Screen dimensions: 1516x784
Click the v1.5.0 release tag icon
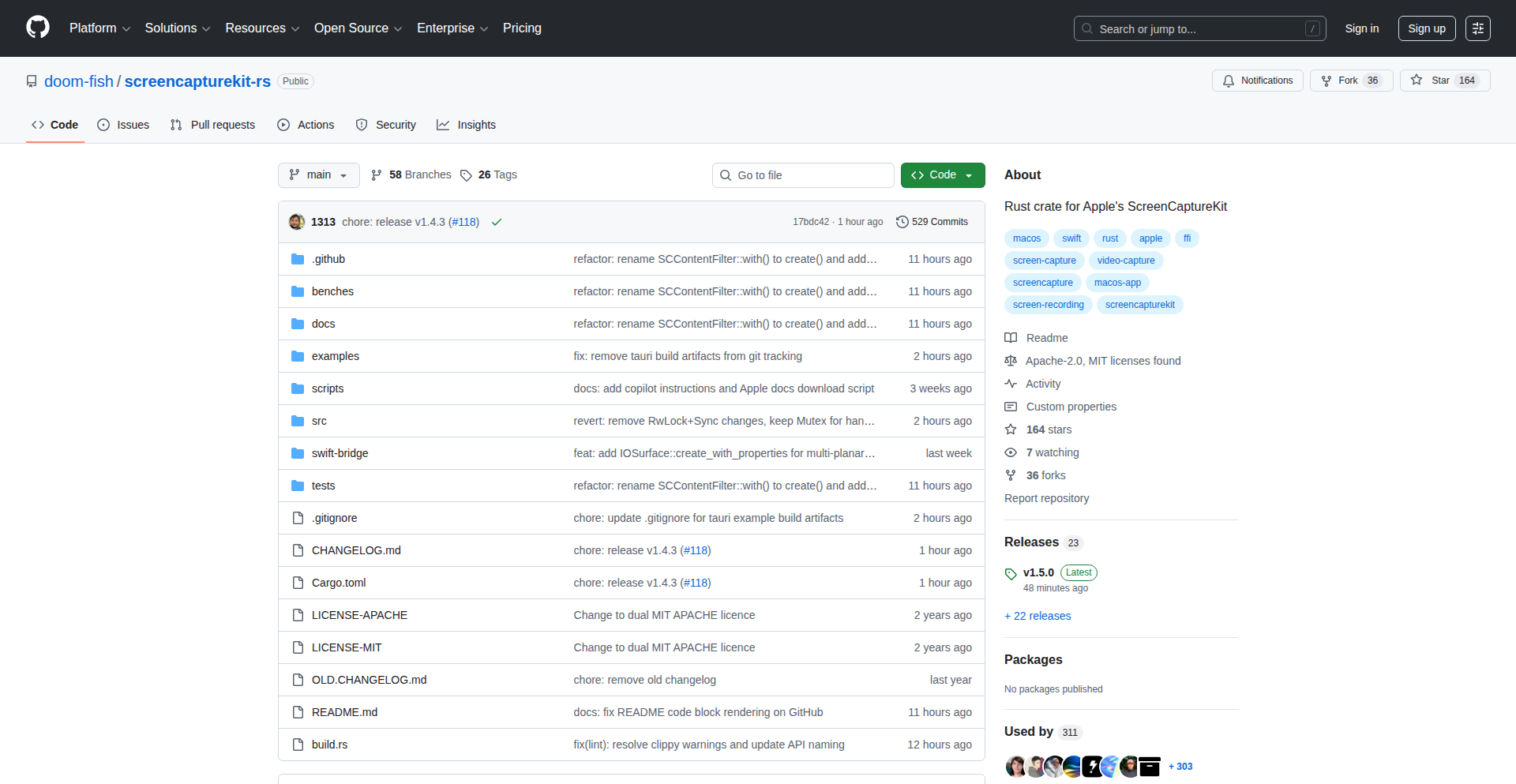pos(1011,573)
